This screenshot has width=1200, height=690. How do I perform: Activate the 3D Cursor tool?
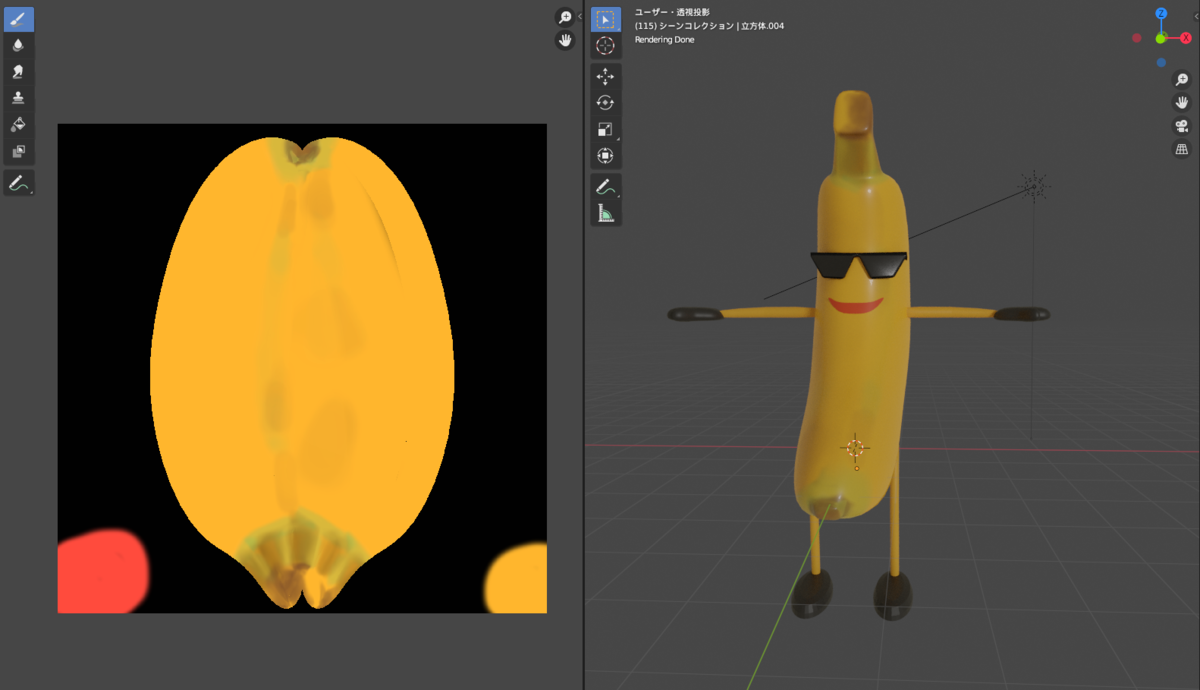[x=605, y=46]
